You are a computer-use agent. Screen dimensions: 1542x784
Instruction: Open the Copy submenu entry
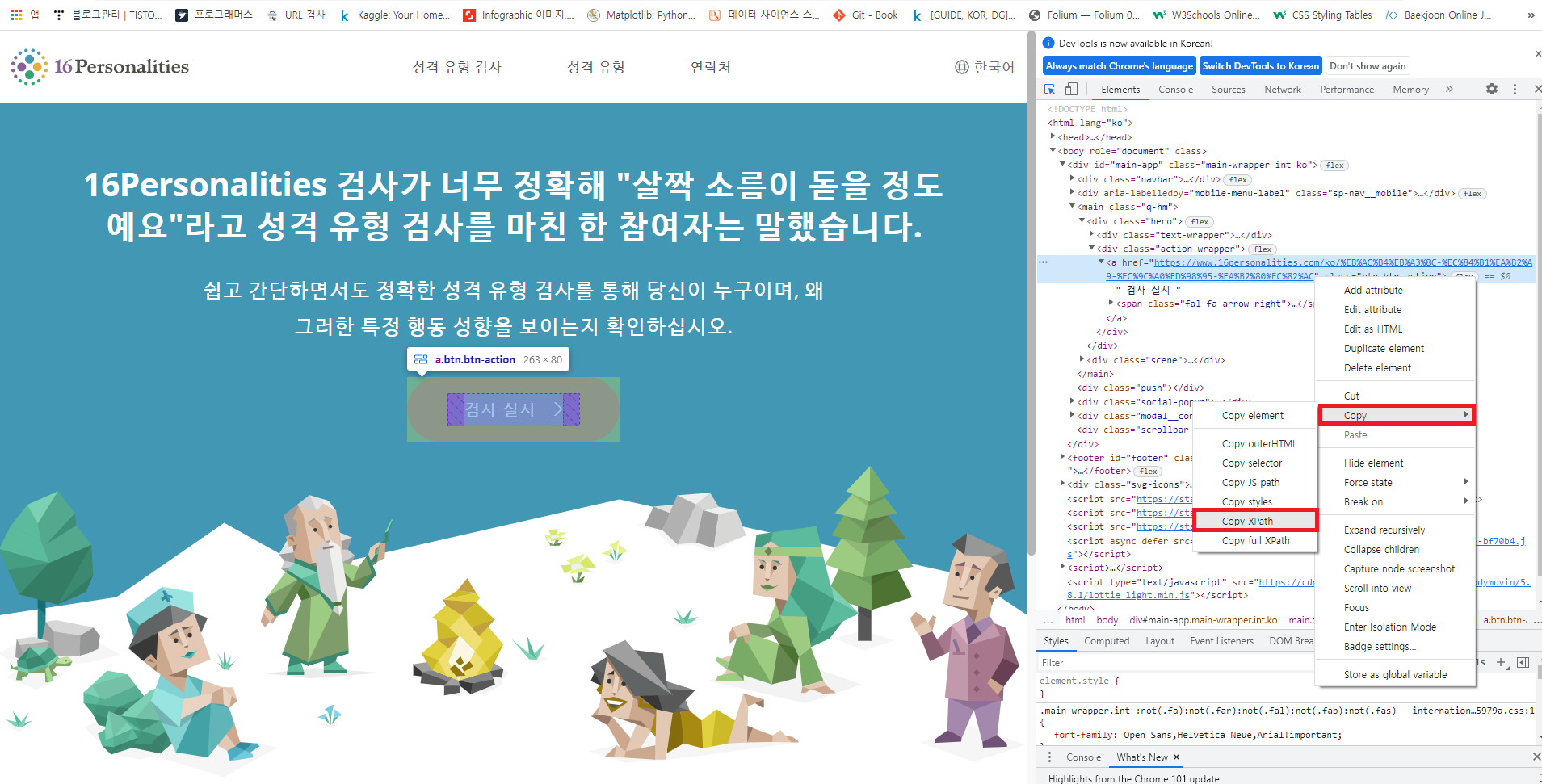[1397, 415]
